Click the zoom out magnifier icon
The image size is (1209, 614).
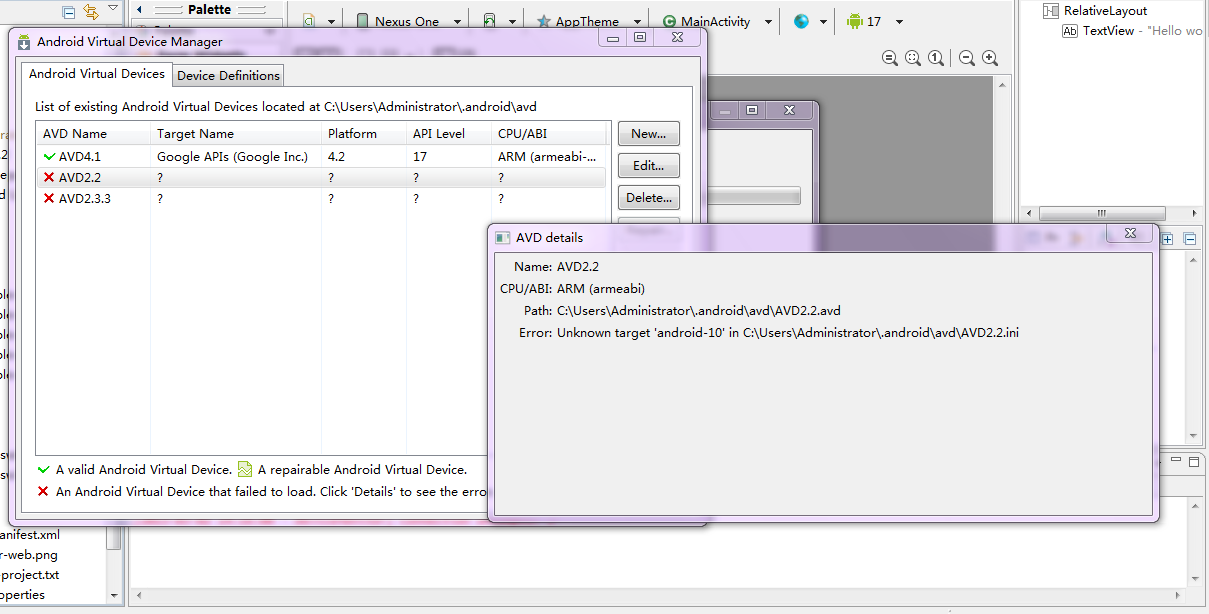(967, 58)
